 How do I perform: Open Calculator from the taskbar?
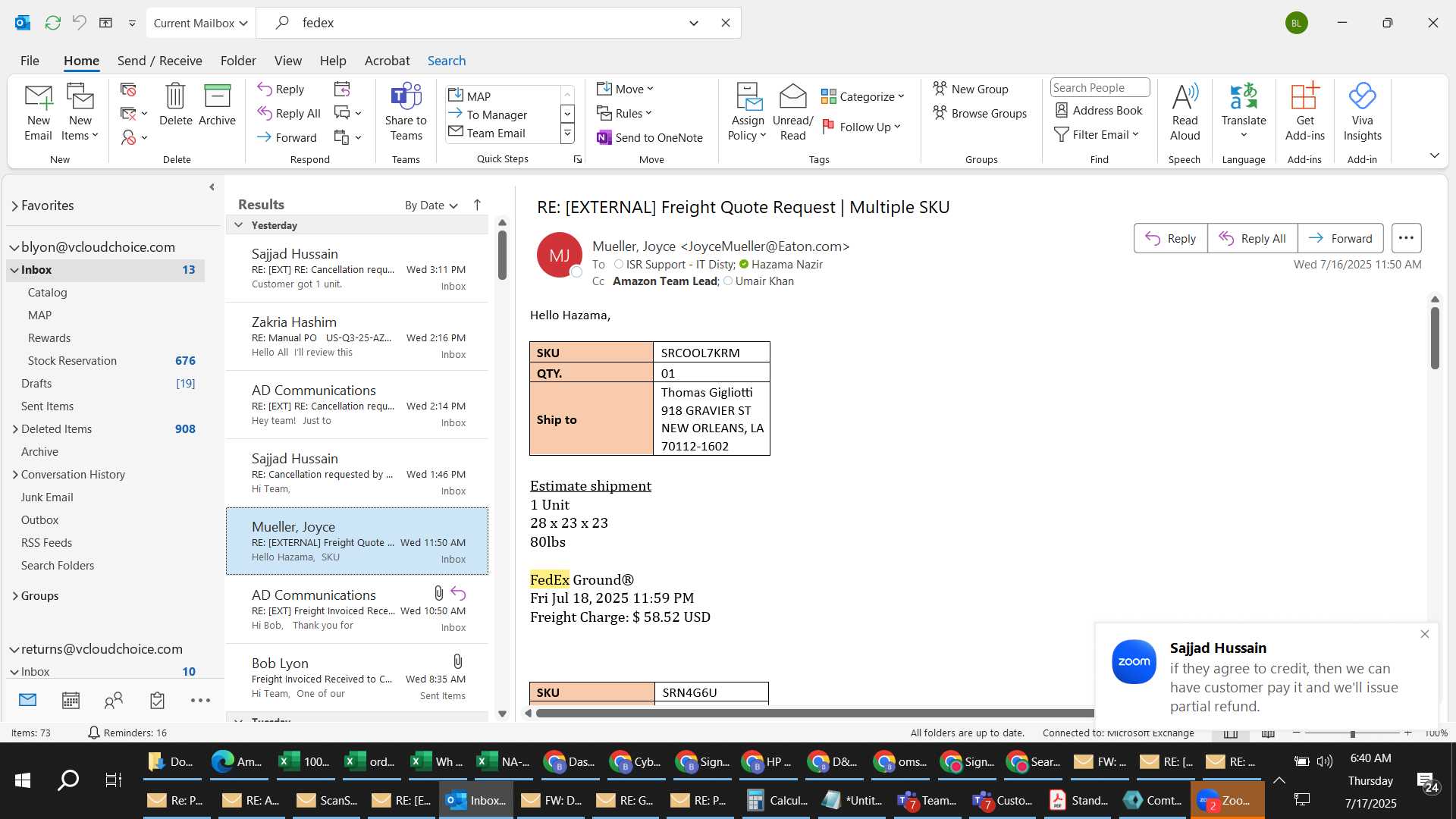point(777,800)
